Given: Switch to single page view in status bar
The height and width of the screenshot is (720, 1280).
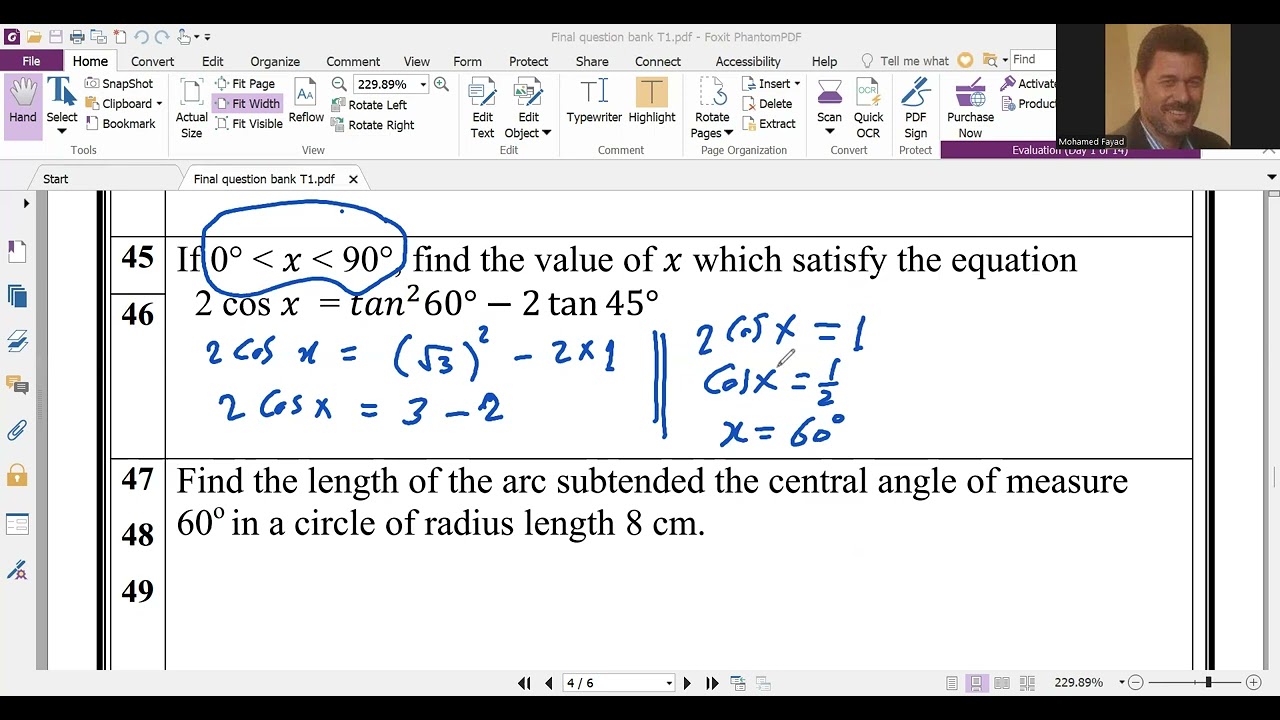Looking at the screenshot, I should pos(953,683).
